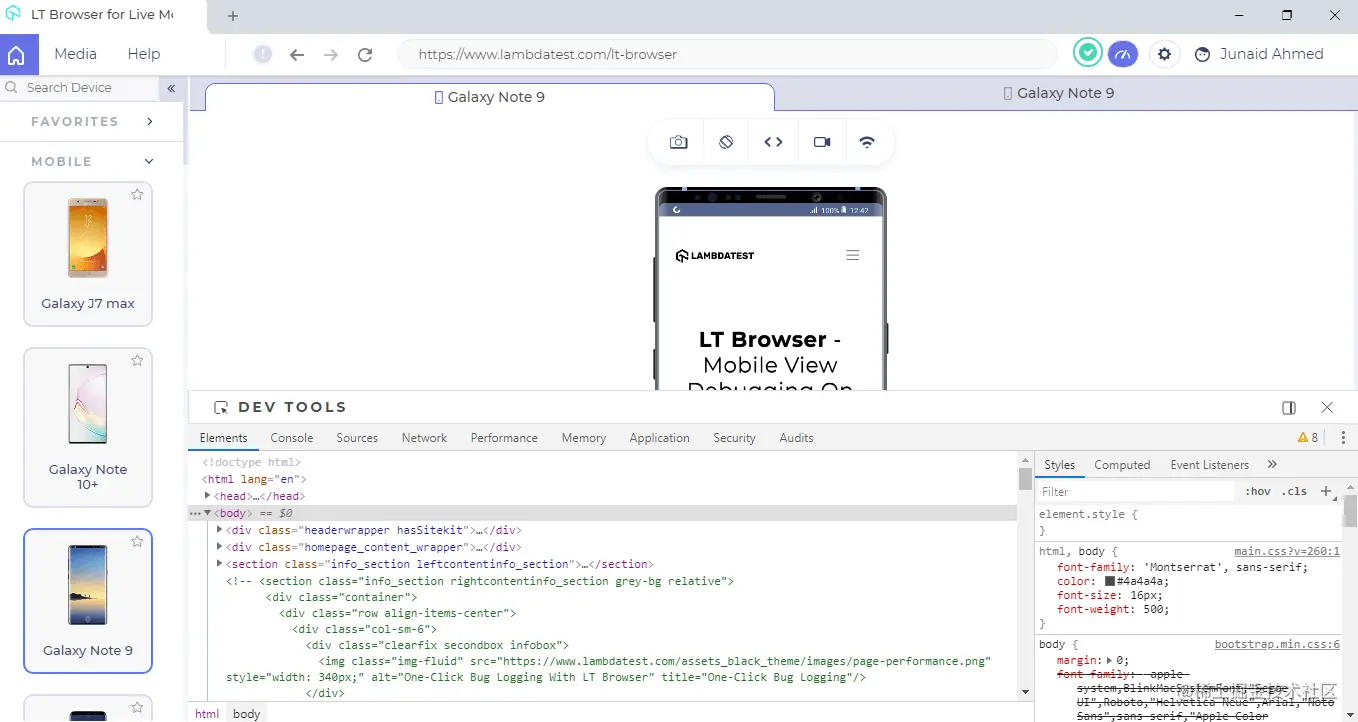
Task: Open the Event Listeners tab
Action: click(1210, 465)
